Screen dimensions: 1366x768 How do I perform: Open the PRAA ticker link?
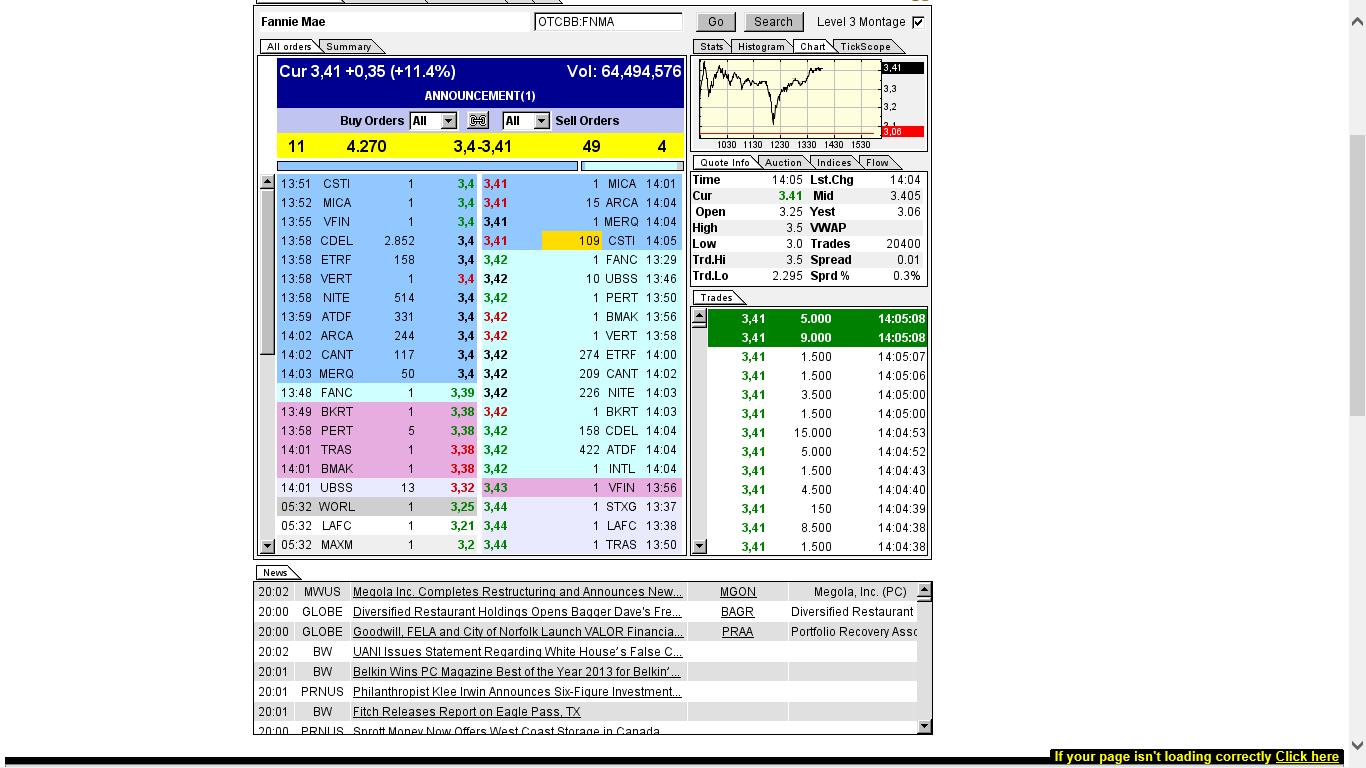738,632
